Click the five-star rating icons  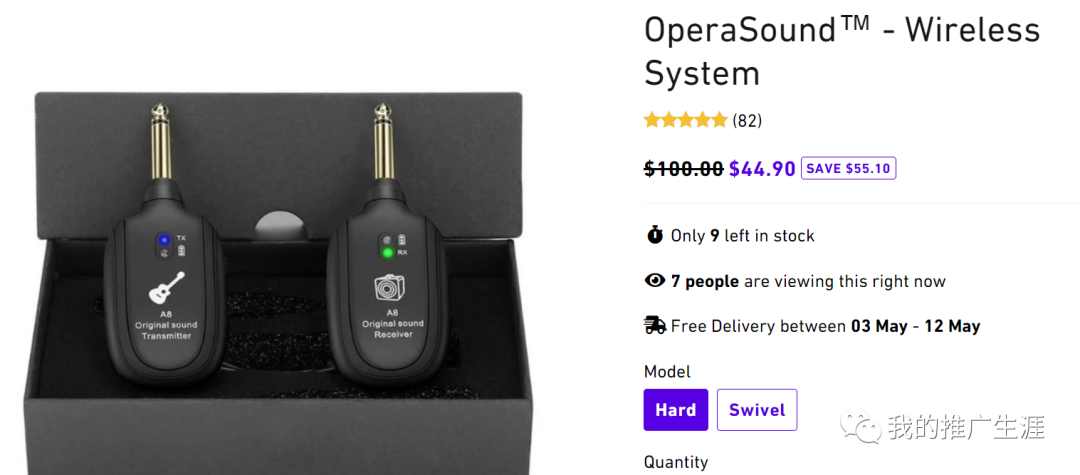(685, 121)
